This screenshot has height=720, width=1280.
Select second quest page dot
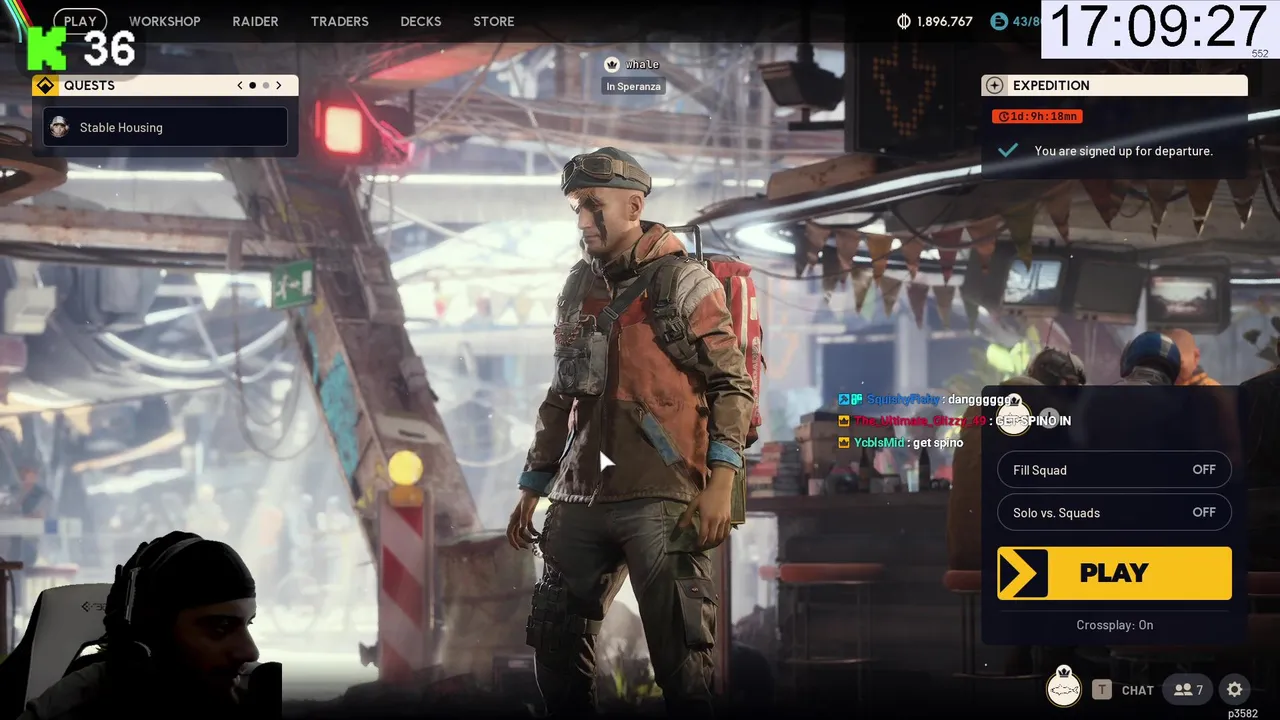pos(265,85)
